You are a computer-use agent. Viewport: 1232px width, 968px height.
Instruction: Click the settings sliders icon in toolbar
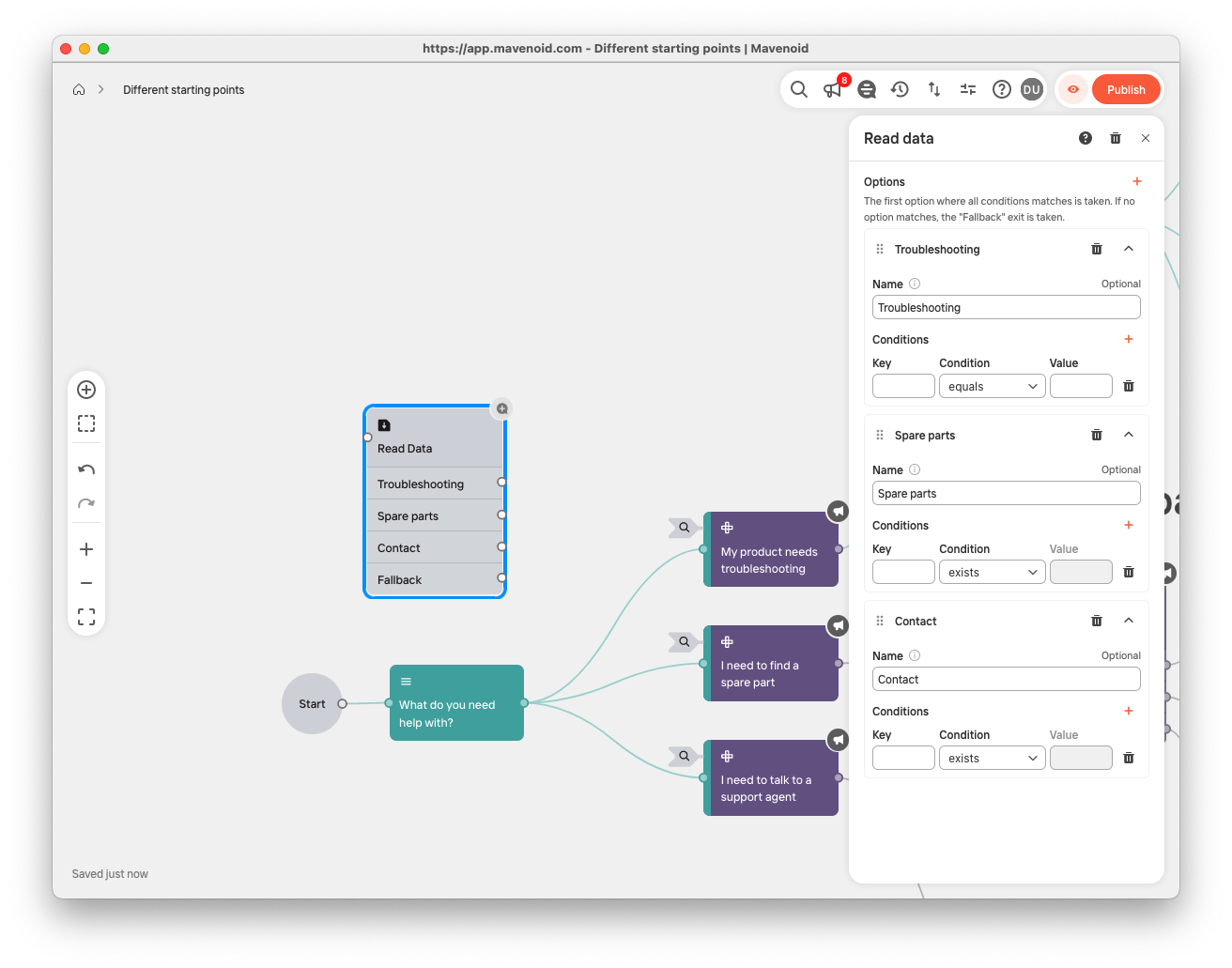coord(968,89)
